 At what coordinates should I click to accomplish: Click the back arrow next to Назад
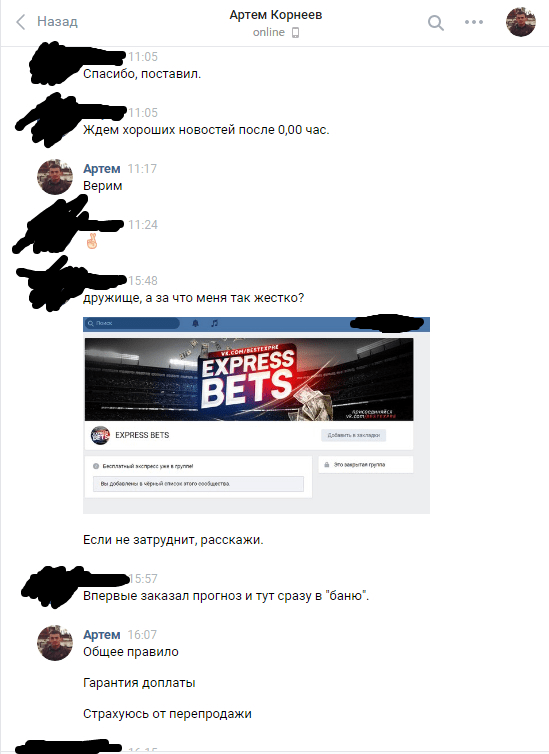point(21,22)
